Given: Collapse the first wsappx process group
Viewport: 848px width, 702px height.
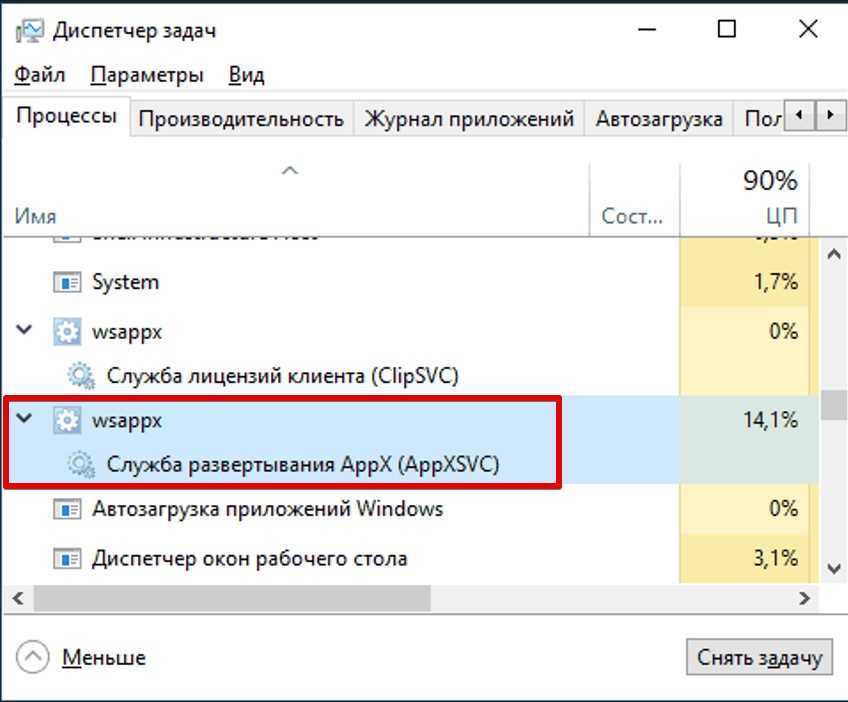Looking at the screenshot, I should click(x=25, y=331).
